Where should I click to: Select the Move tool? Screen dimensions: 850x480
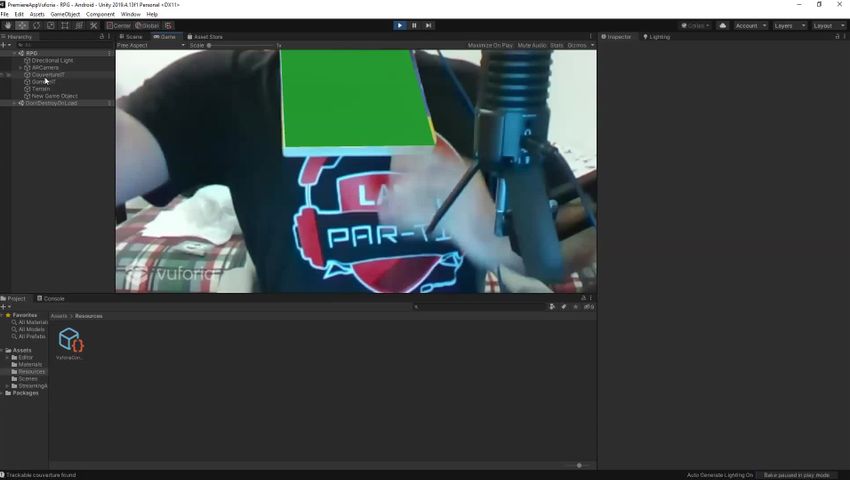[x=22, y=25]
